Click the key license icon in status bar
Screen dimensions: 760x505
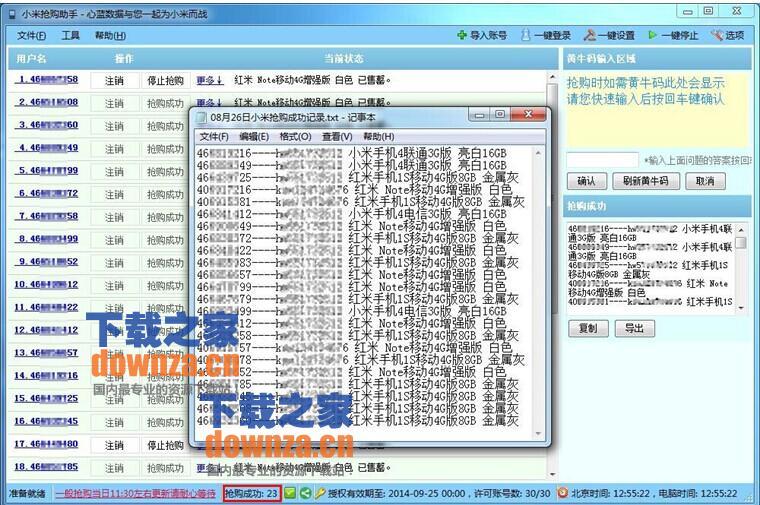(x=320, y=493)
